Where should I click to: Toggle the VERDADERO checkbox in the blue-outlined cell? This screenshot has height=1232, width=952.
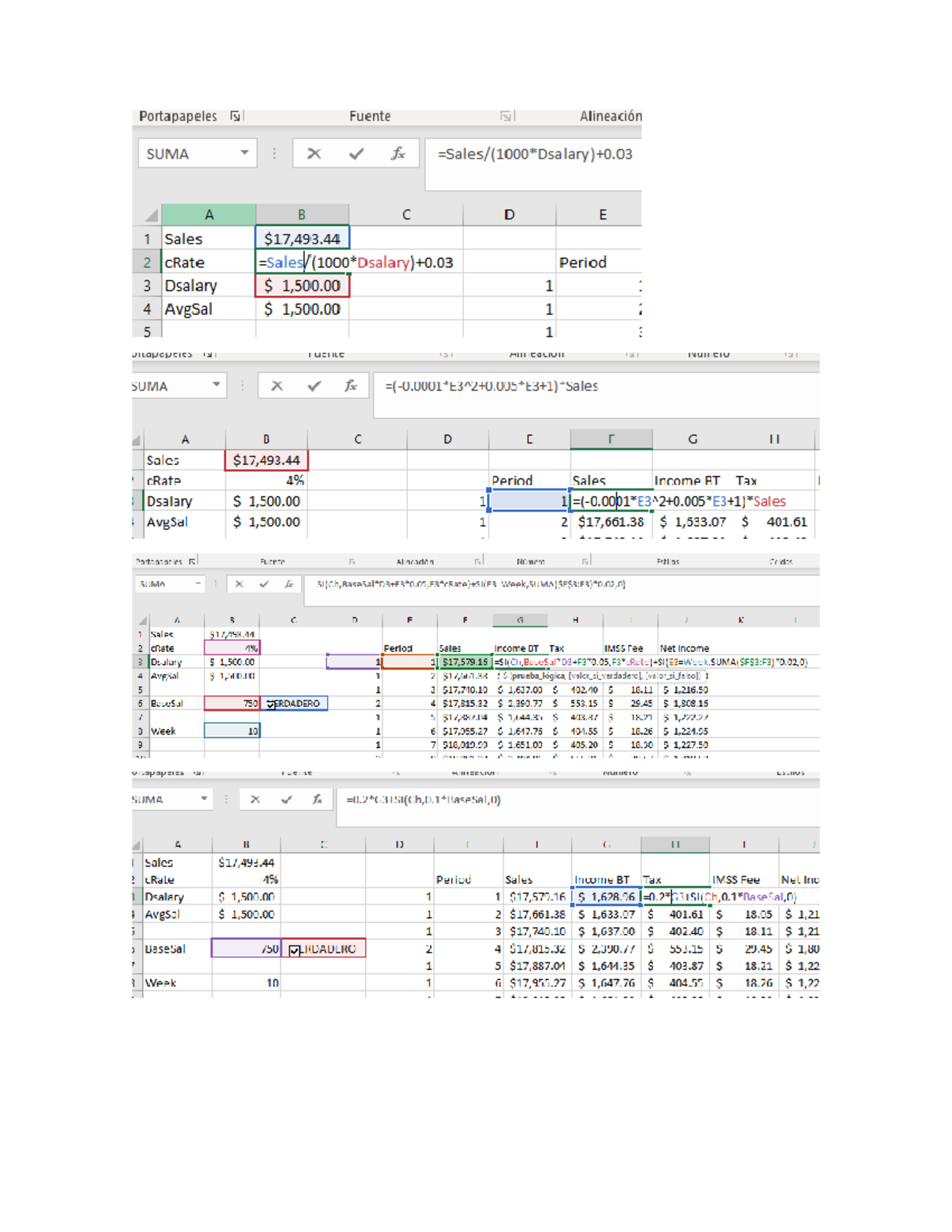coord(271,704)
